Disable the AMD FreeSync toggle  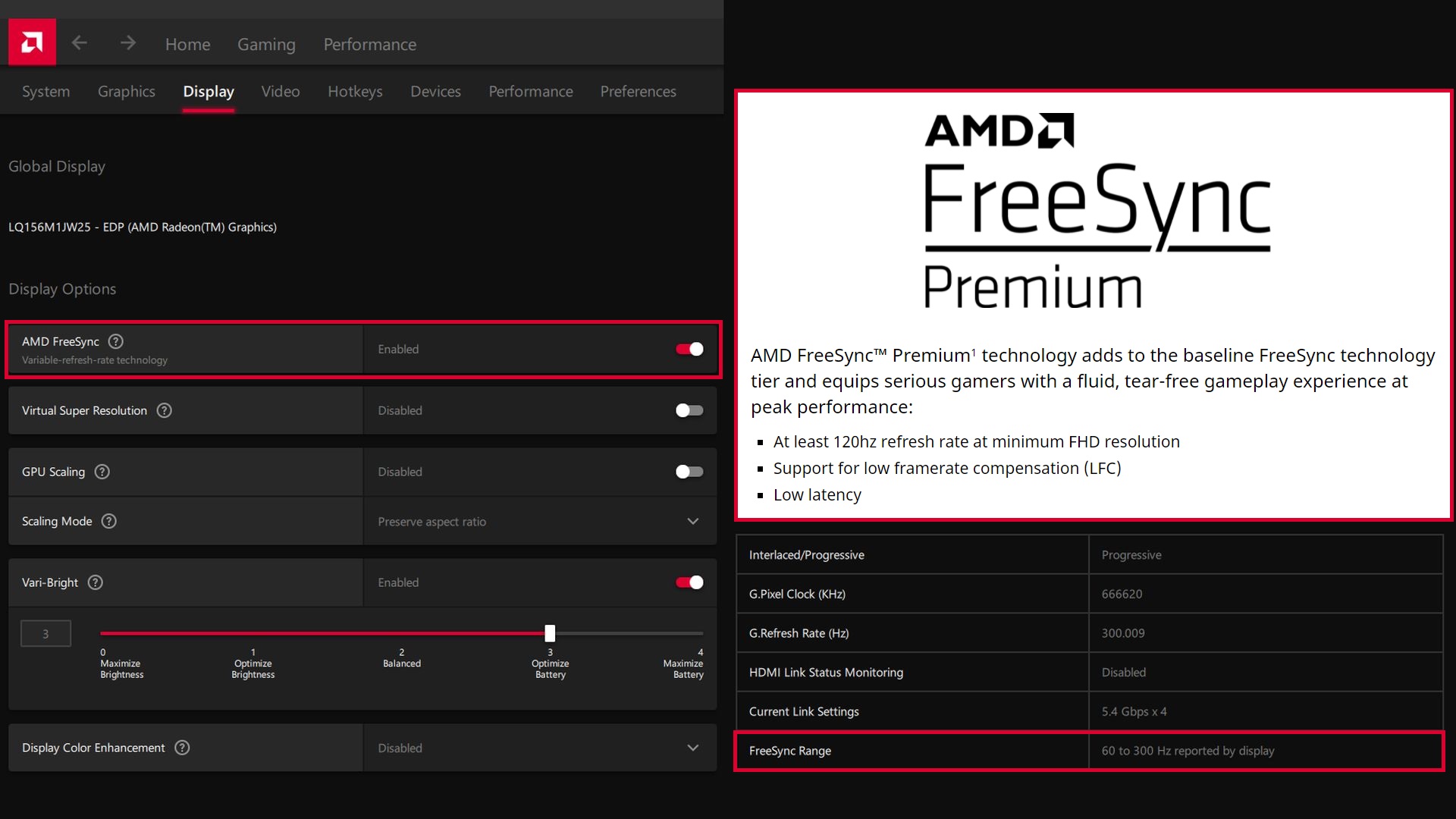click(x=689, y=349)
